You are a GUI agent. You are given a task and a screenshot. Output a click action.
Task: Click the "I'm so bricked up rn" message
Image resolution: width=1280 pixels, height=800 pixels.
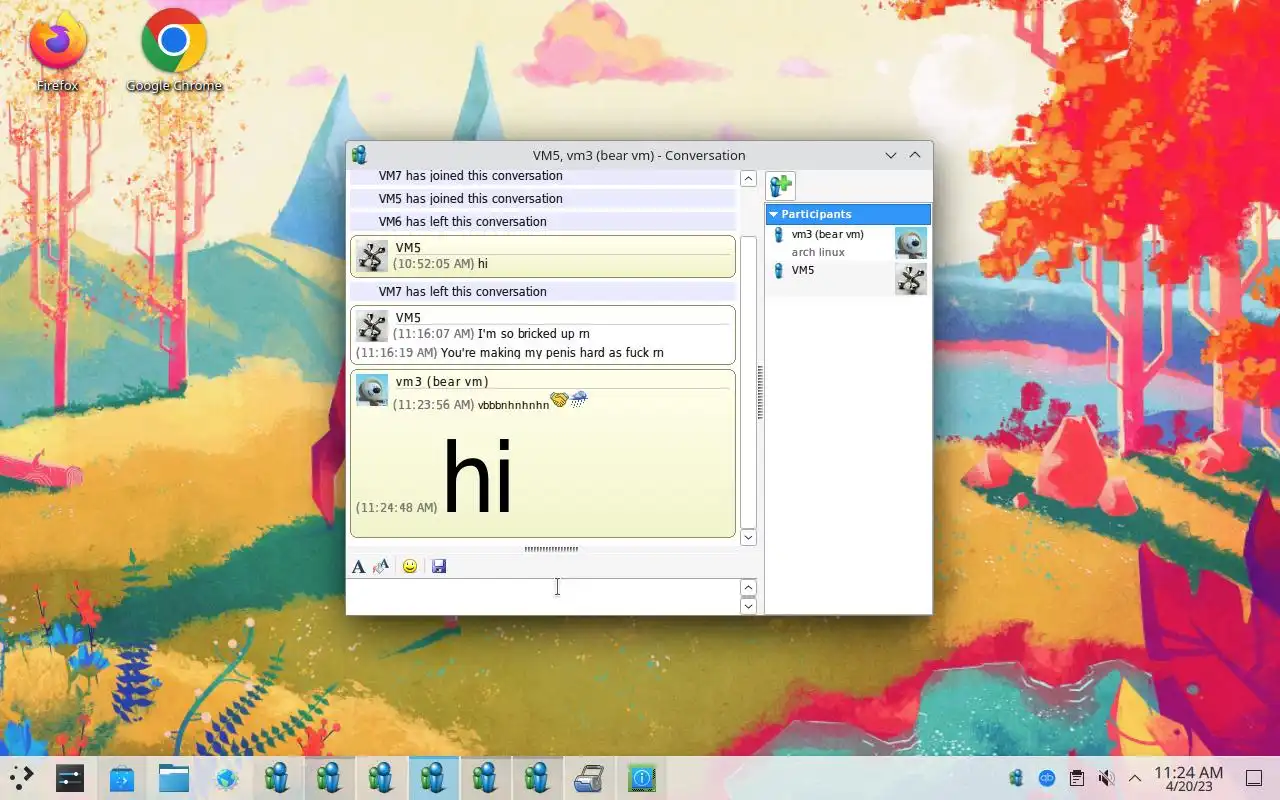click(533, 334)
